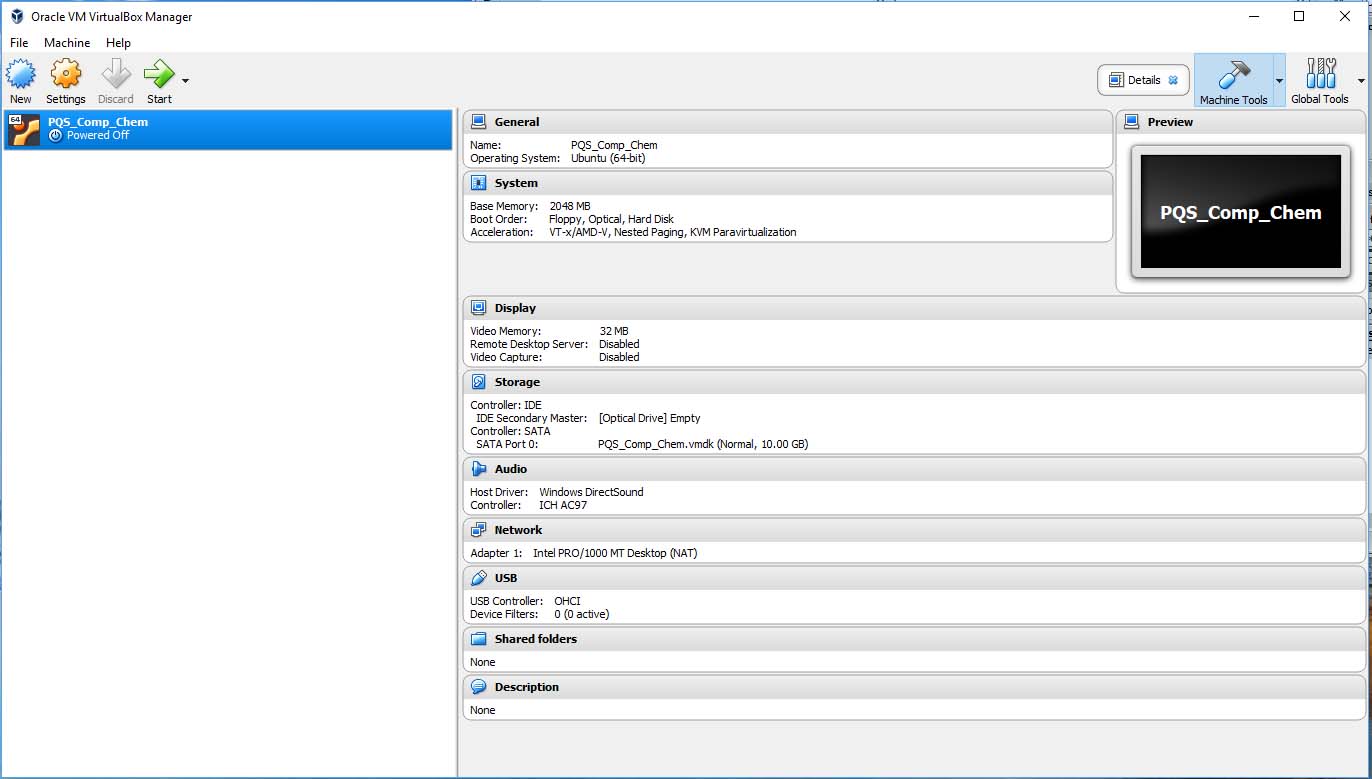Click the Preview section monitor icon
Screen dimensions: 1372x779
1131,122
